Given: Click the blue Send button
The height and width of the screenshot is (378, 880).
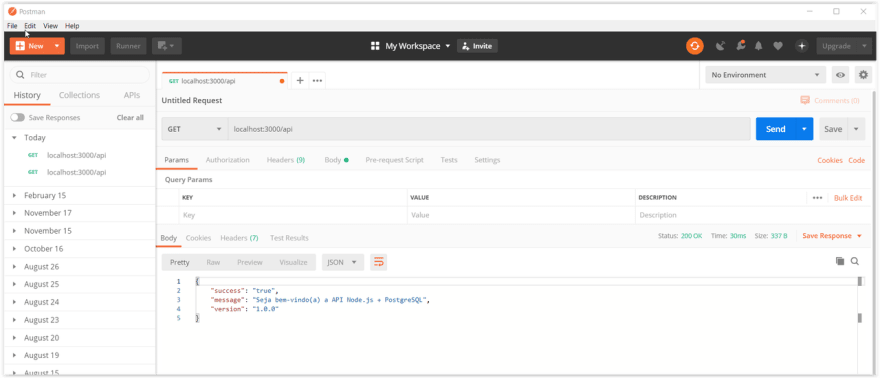Looking at the screenshot, I should pos(776,129).
